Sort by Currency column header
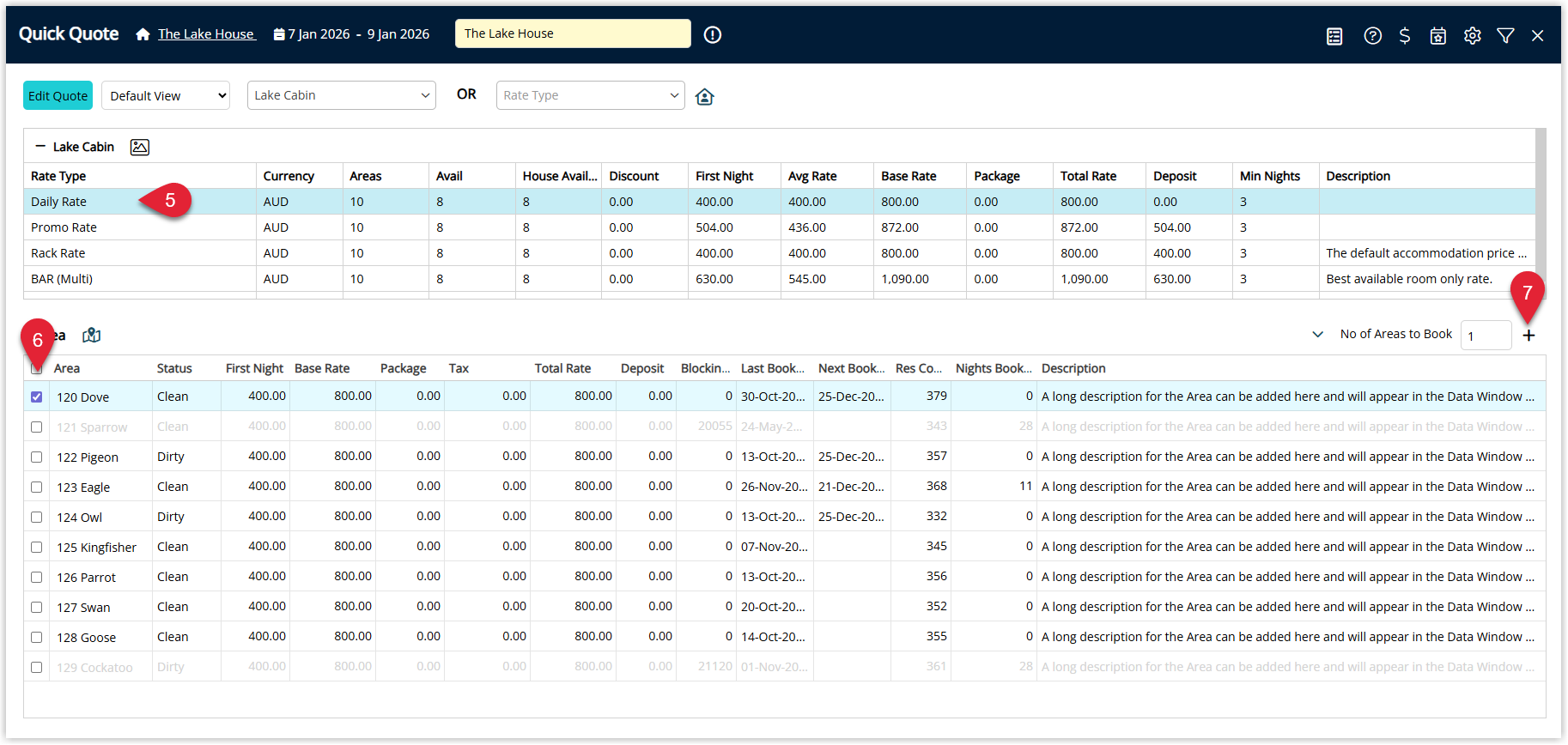The width and height of the screenshot is (1568, 745). pos(289,176)
